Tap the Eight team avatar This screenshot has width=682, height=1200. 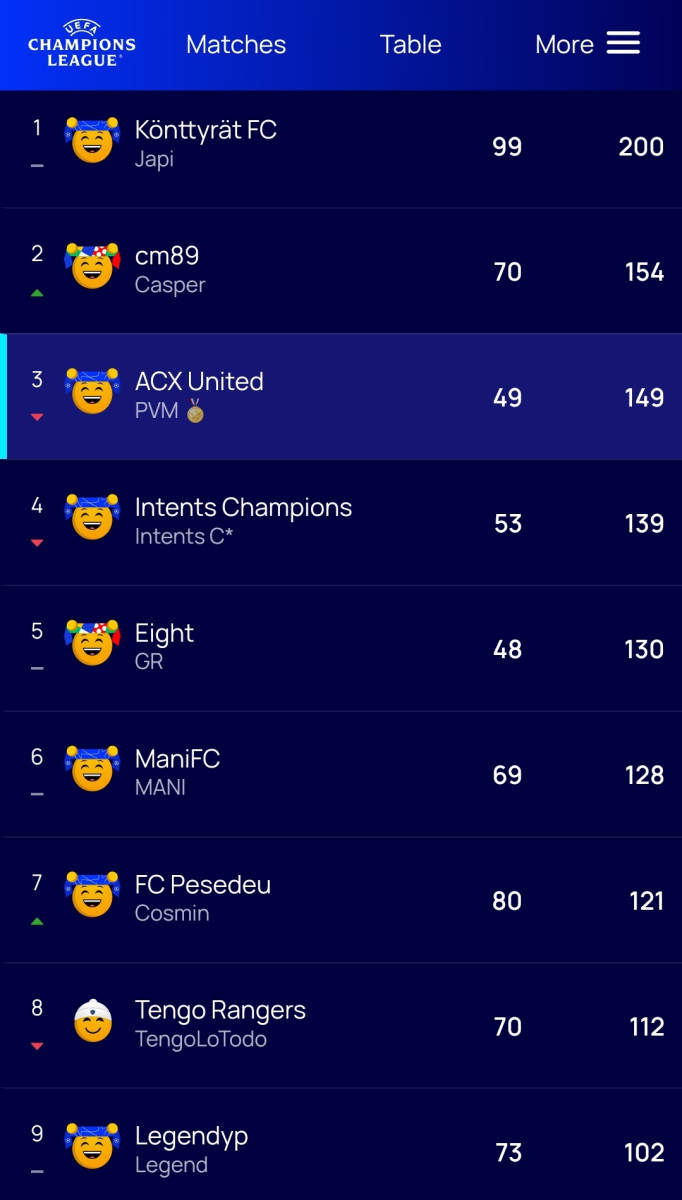click(x=92, y=644)
